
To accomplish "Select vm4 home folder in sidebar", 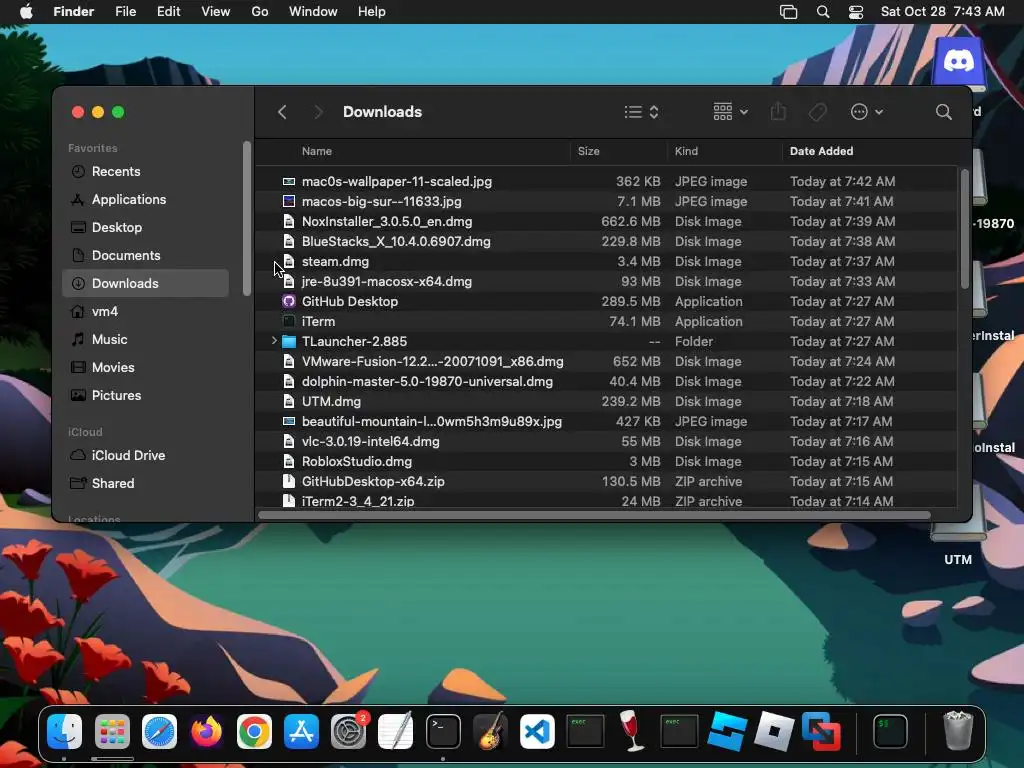I will coord(145,312).
